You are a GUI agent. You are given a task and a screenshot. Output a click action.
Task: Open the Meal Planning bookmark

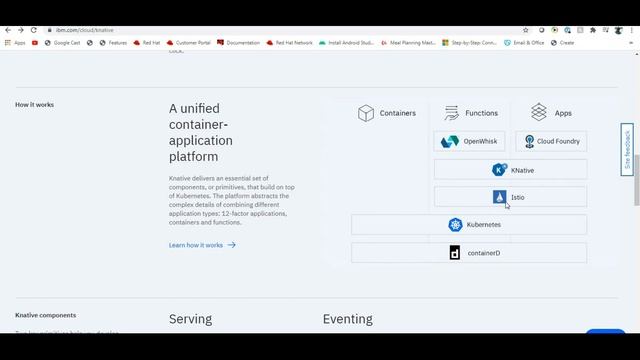pyautogui.click(x=409, y=43)
